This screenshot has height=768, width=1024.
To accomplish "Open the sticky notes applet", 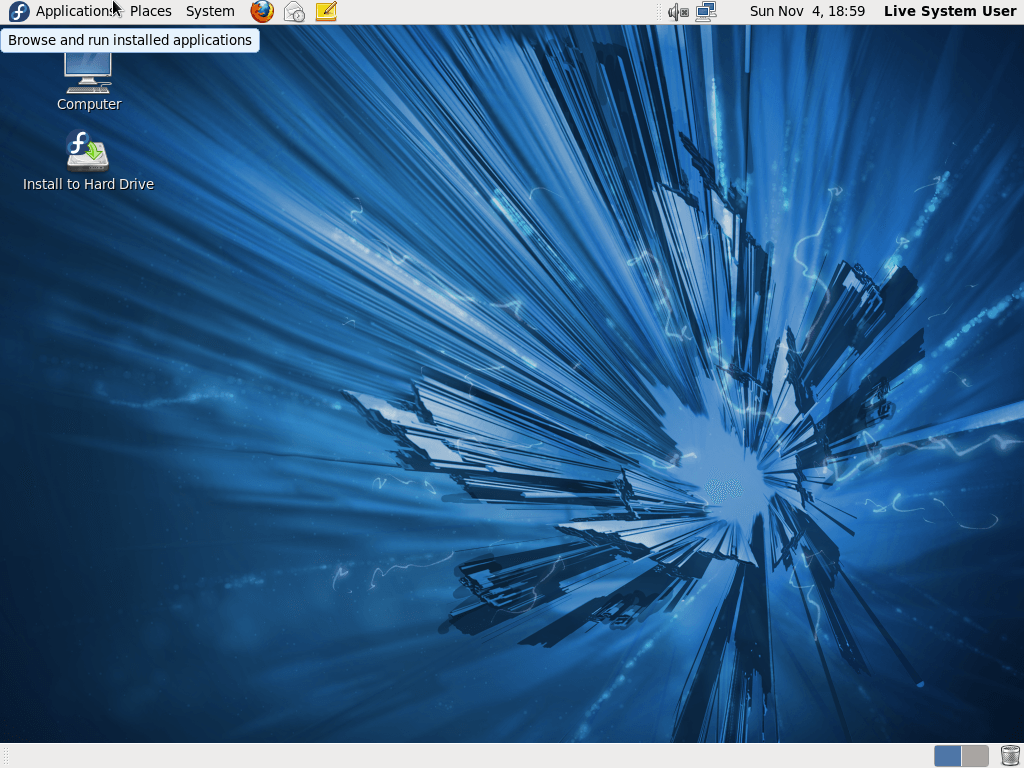I will click(x=326, y=11).
